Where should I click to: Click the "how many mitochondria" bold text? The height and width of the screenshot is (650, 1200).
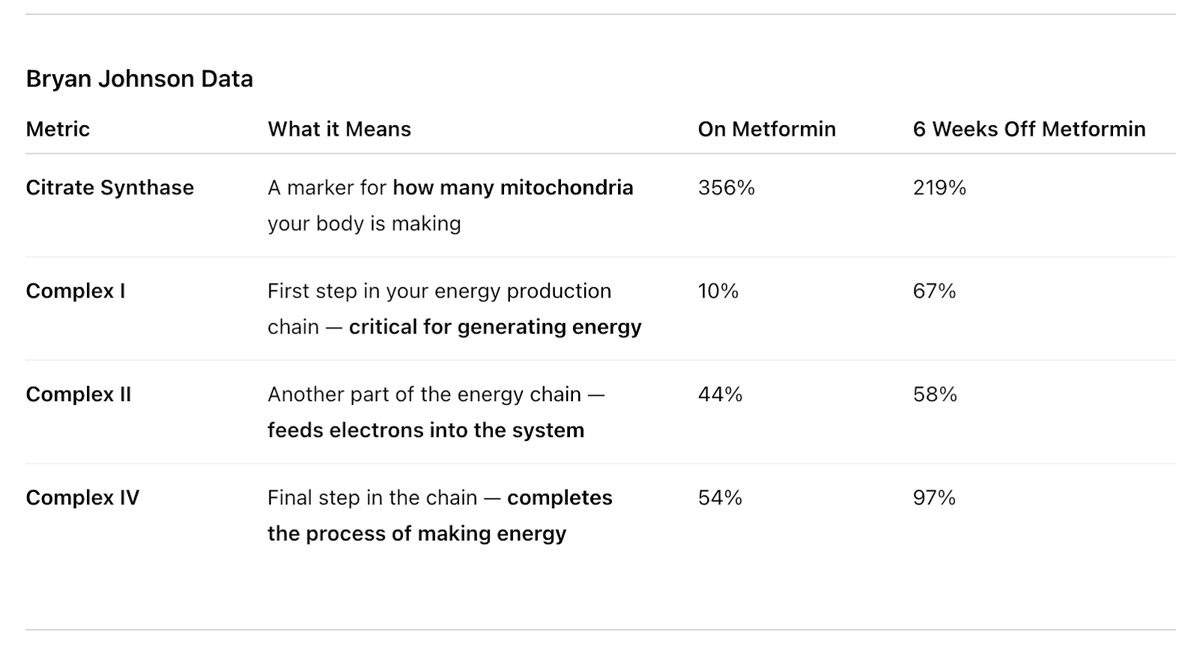(513, 188)
